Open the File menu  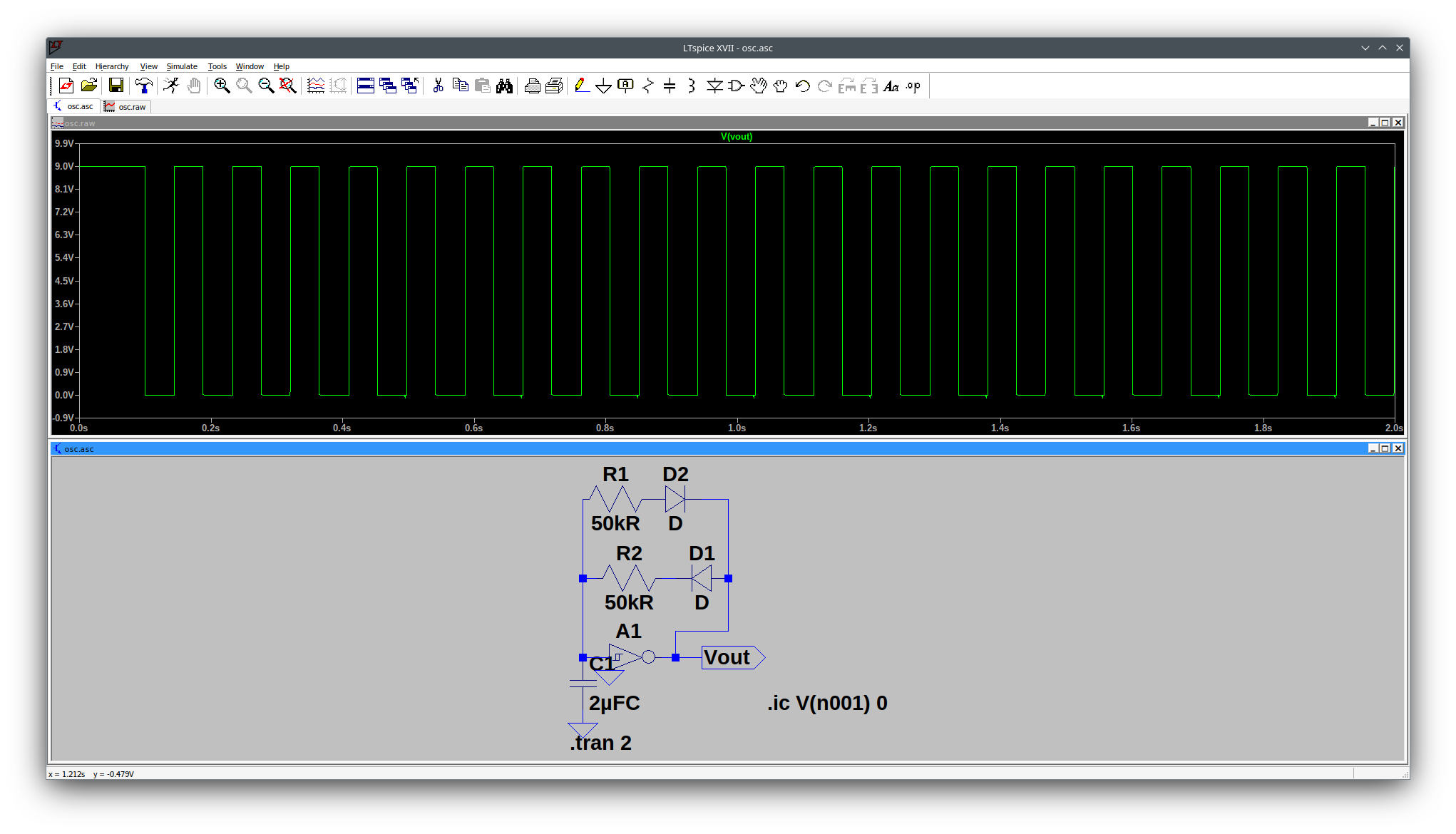57,66
